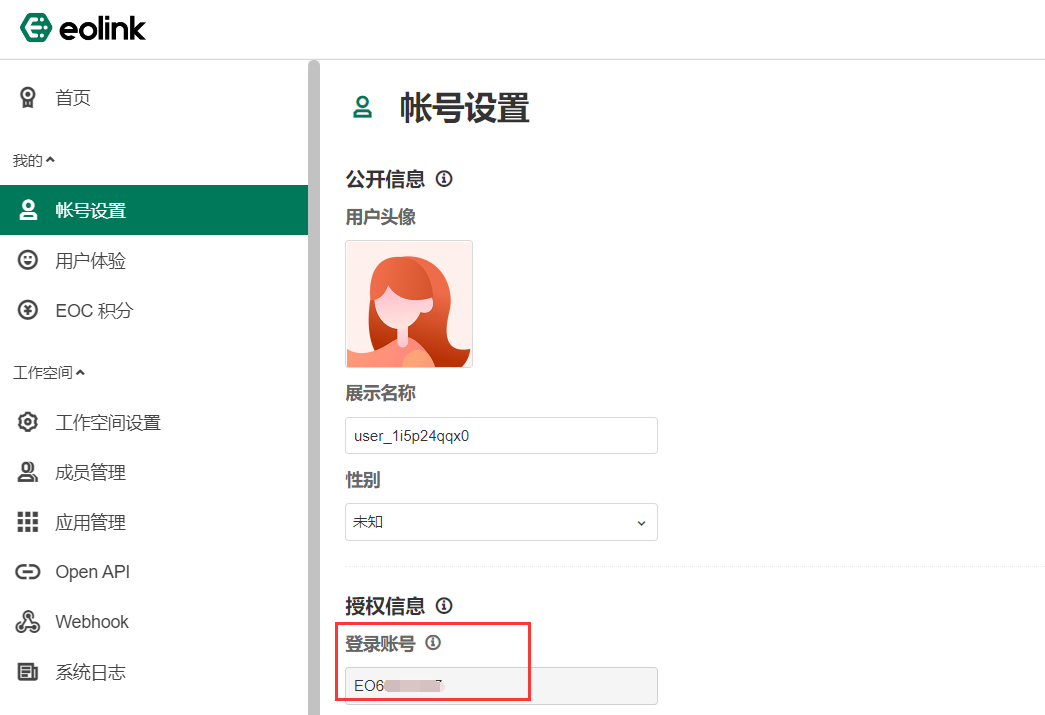Click the 登录账号 account number field
The image size is (1045, 715).
point(500,686)
